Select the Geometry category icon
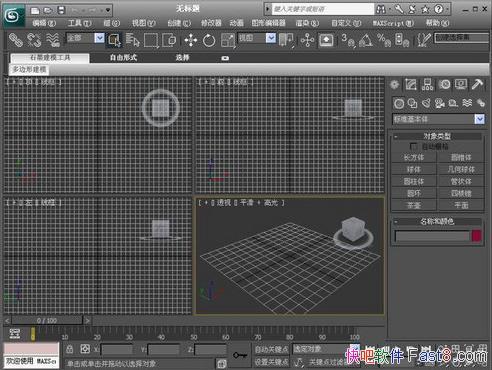The image size is (492, 370). (x=399, y=103)
